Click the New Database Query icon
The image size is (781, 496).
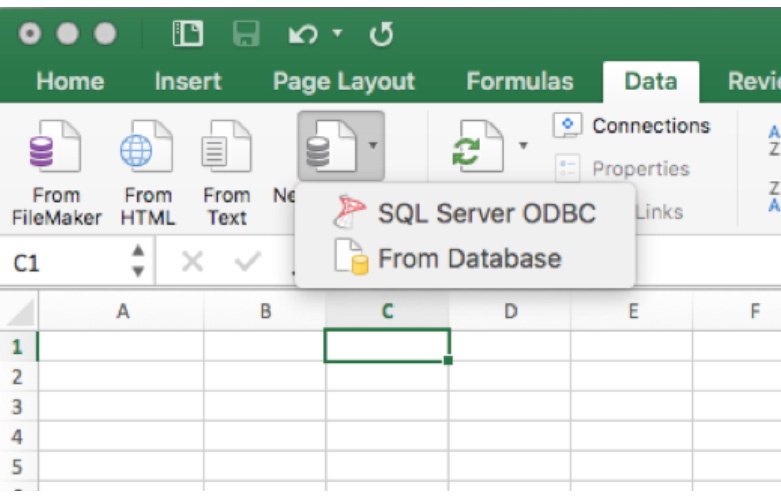click(331, 145)
